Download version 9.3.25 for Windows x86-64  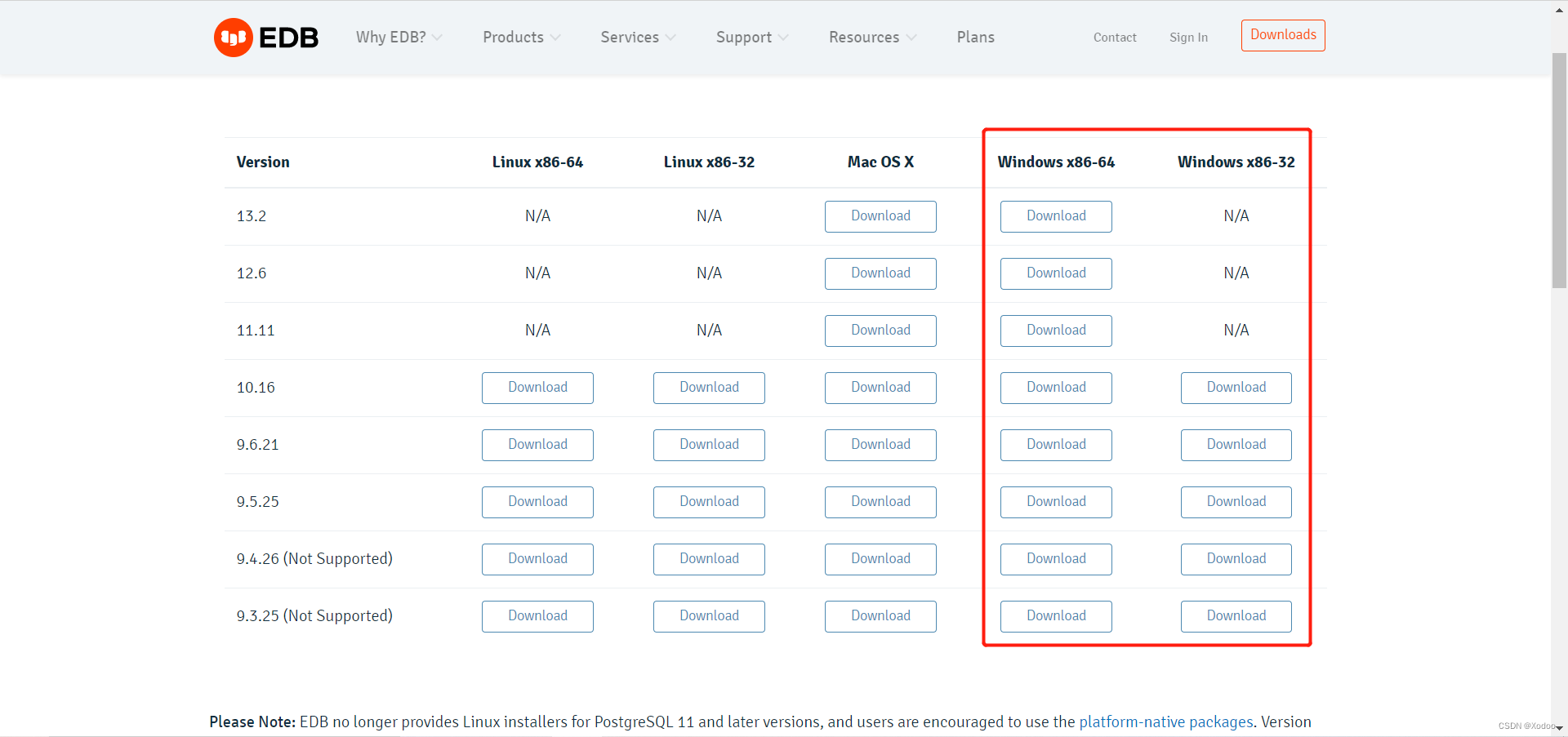[x=1056, y=616]
